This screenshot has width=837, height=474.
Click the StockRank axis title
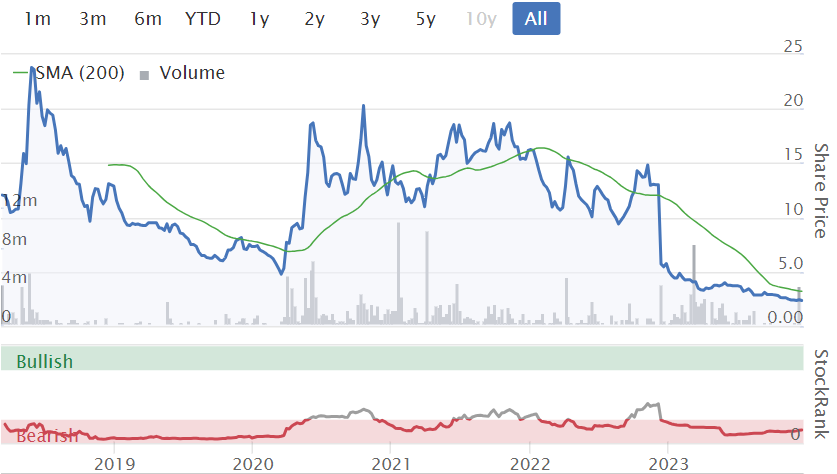click(x=820, y=394)
